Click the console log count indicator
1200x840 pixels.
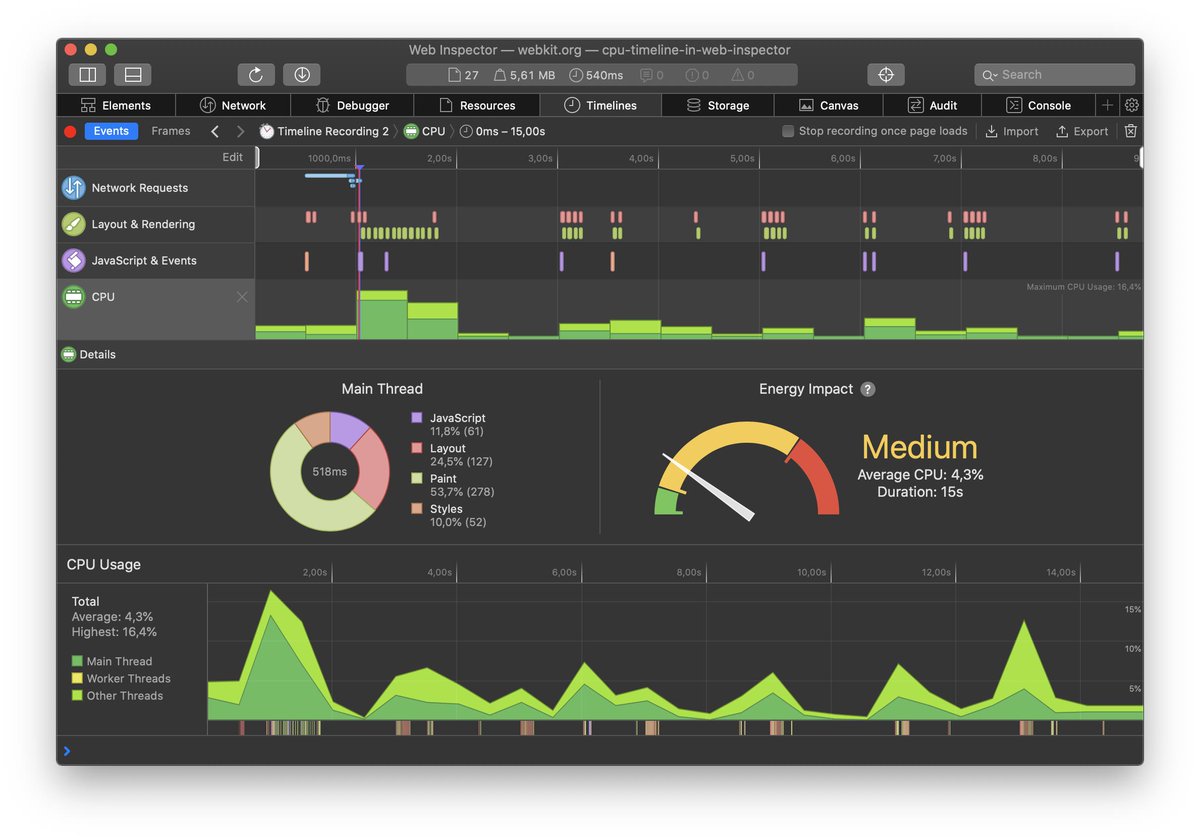[652, 75]
